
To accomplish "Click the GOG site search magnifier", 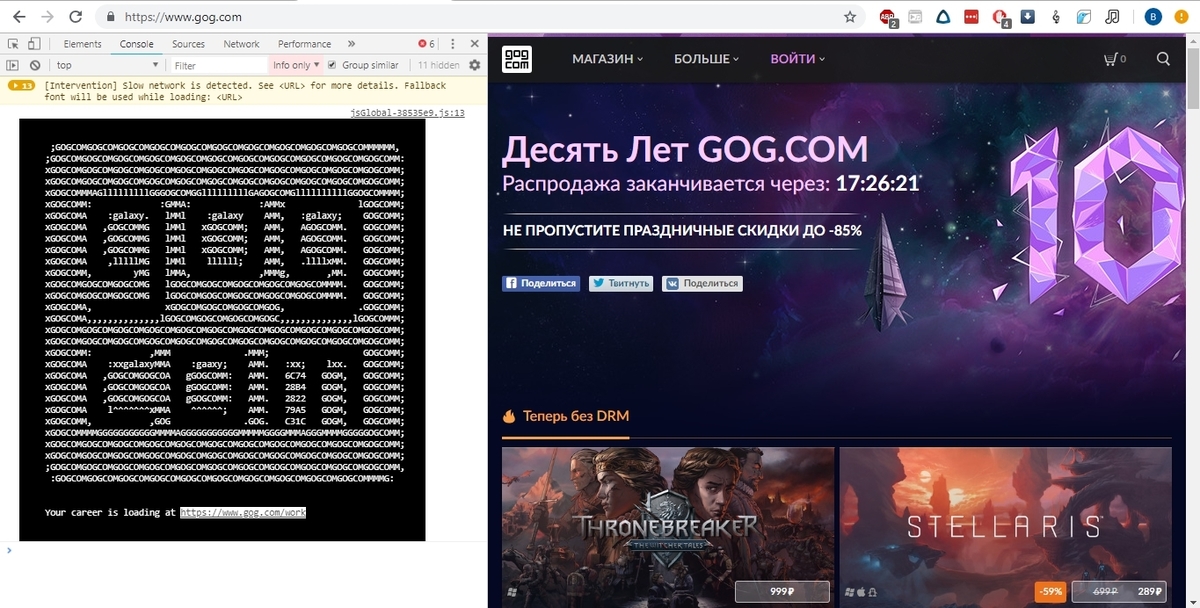I will 1163,59.
